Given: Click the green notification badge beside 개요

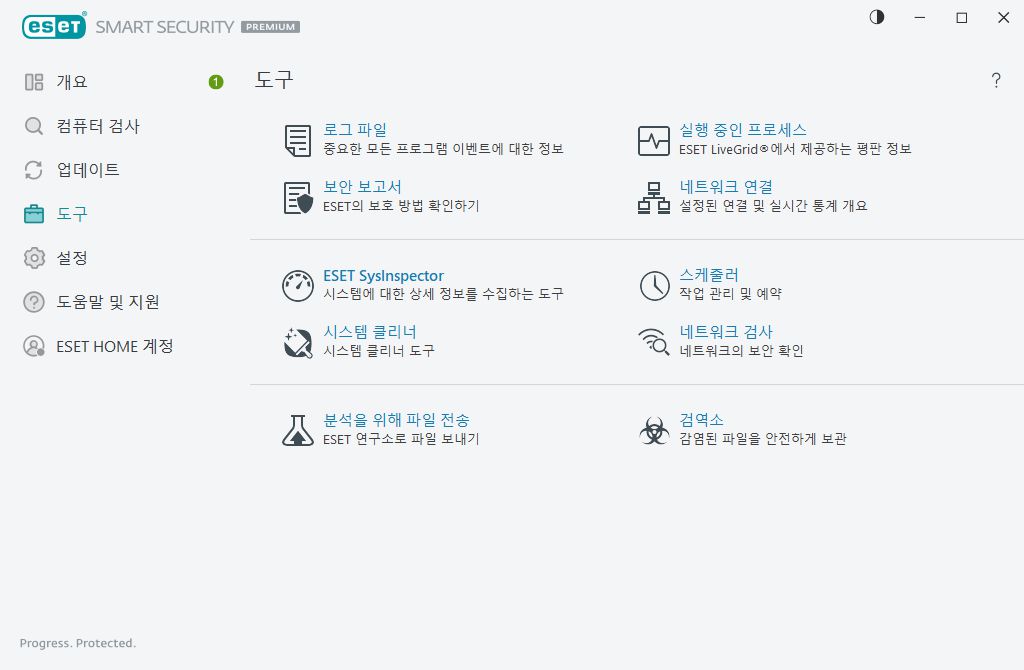Looking at the screenshot, I should tap(214, 83).
